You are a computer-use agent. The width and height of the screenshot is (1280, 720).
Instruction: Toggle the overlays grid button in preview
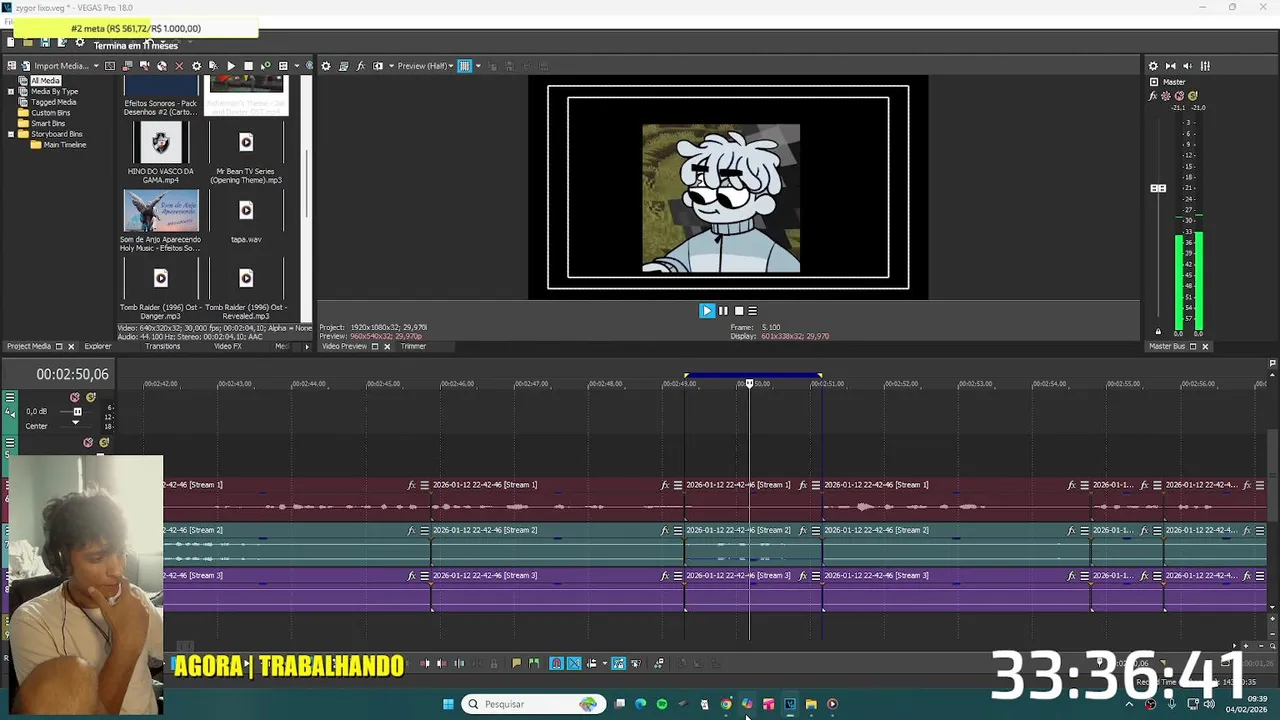464,66
